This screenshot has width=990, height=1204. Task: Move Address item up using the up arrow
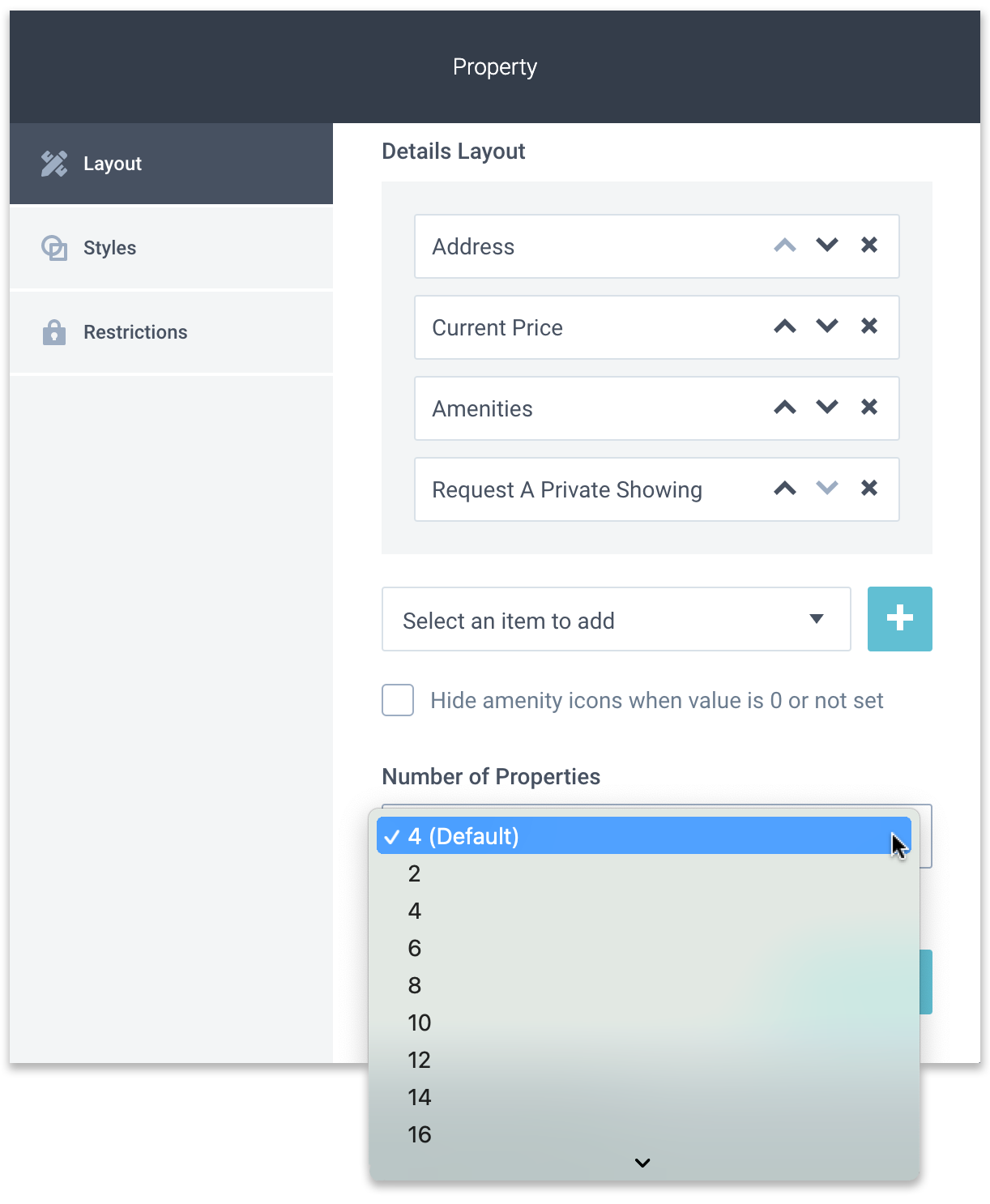[x=784, y=245]
